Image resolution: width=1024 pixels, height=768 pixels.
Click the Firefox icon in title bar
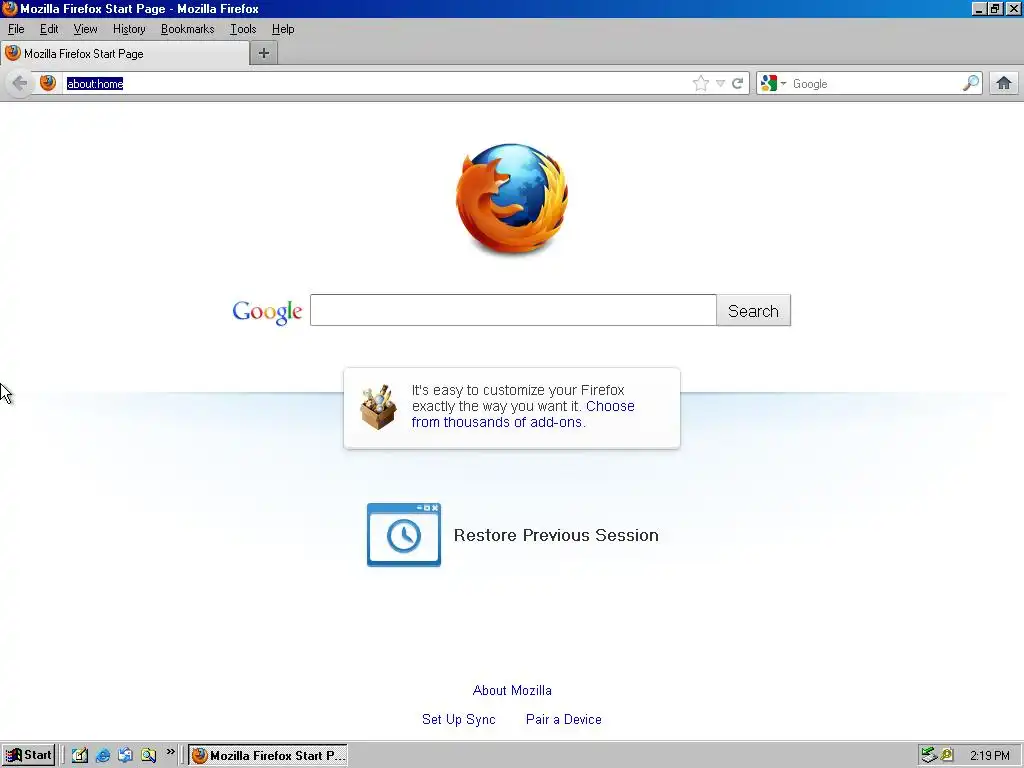(9, 8)
